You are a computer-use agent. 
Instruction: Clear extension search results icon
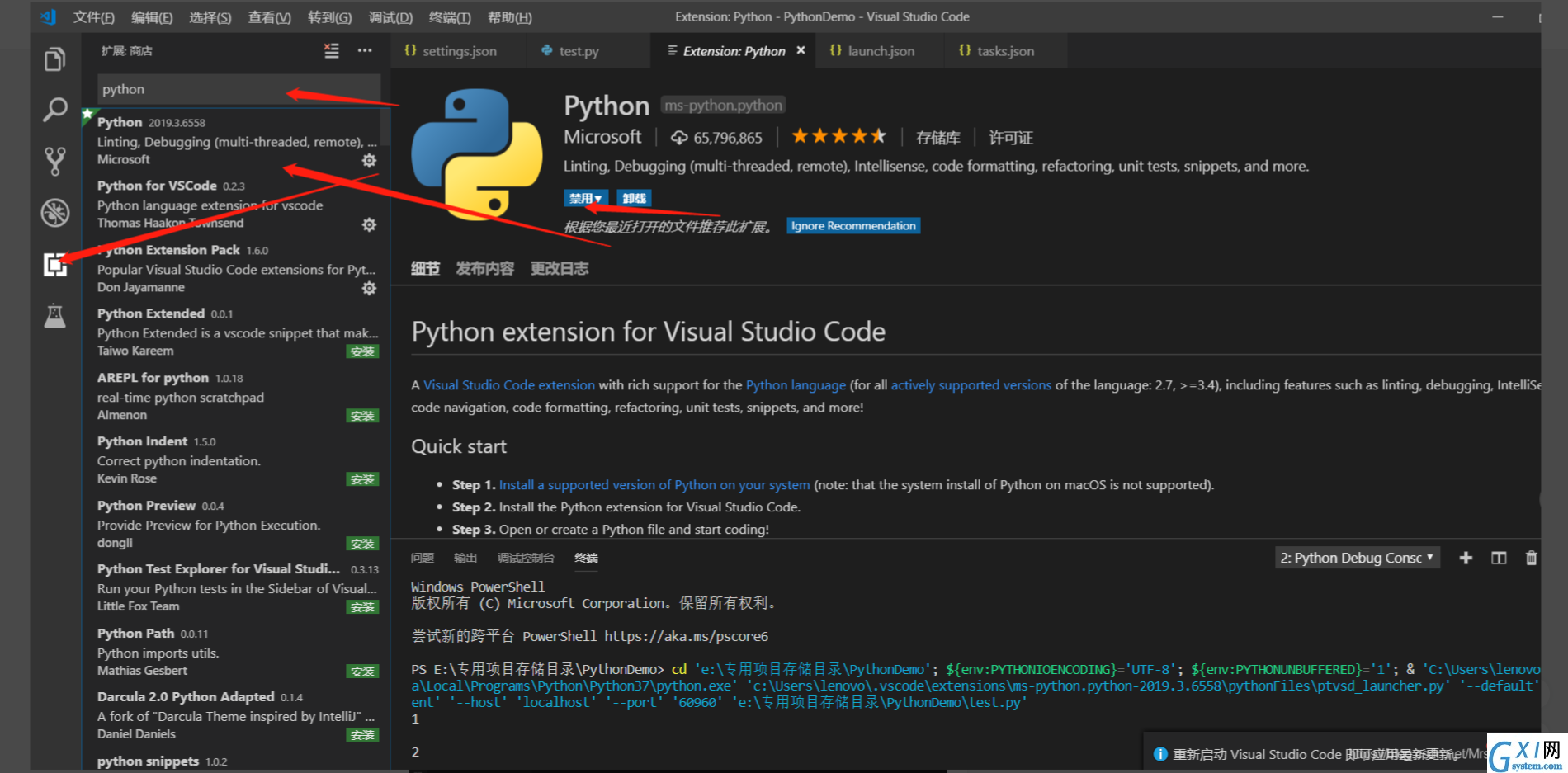pos(331,51)
